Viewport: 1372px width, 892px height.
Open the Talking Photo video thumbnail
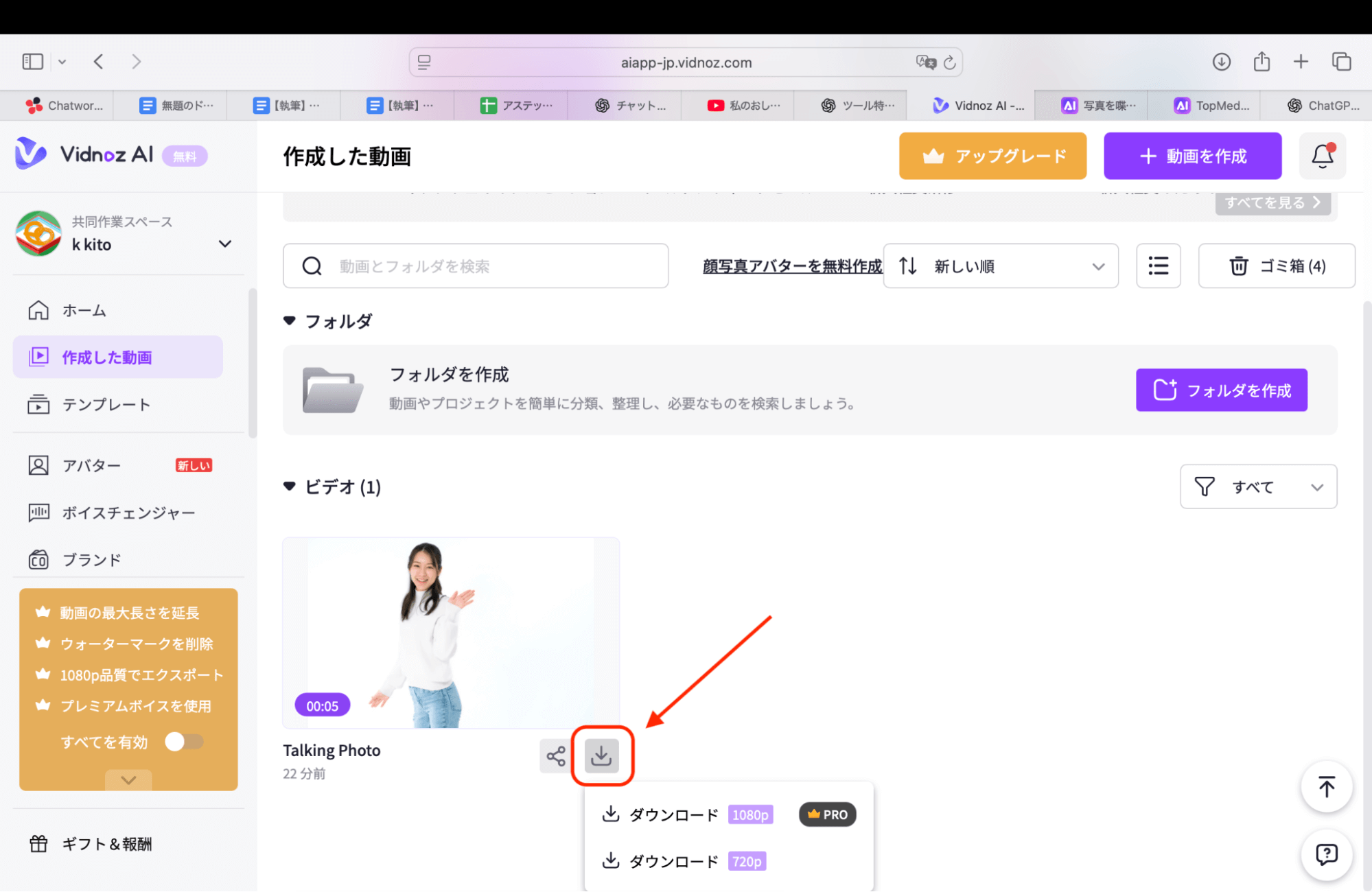451,631
